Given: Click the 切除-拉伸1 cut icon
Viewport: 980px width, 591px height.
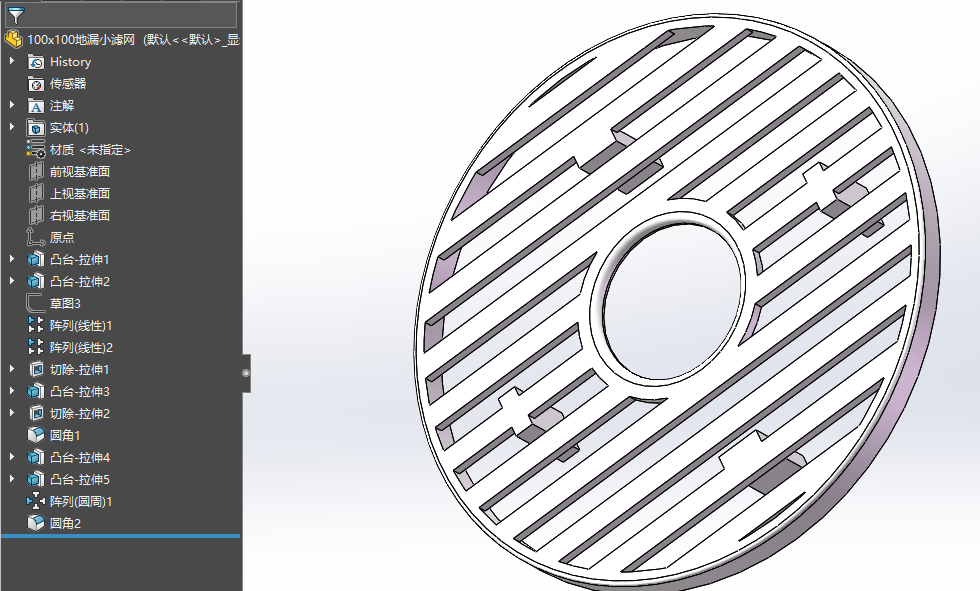Looking at the screenshot, I should (36, 370).
